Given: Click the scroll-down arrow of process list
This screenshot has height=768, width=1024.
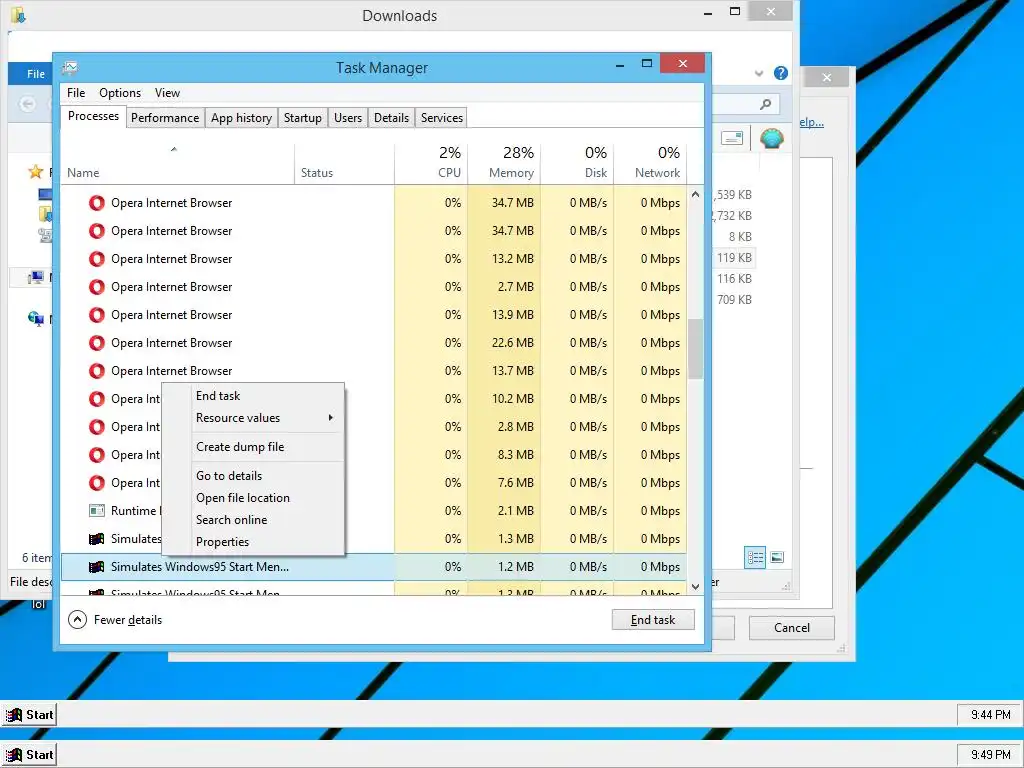Looking at the screenshot, I should tap(696, 586).
